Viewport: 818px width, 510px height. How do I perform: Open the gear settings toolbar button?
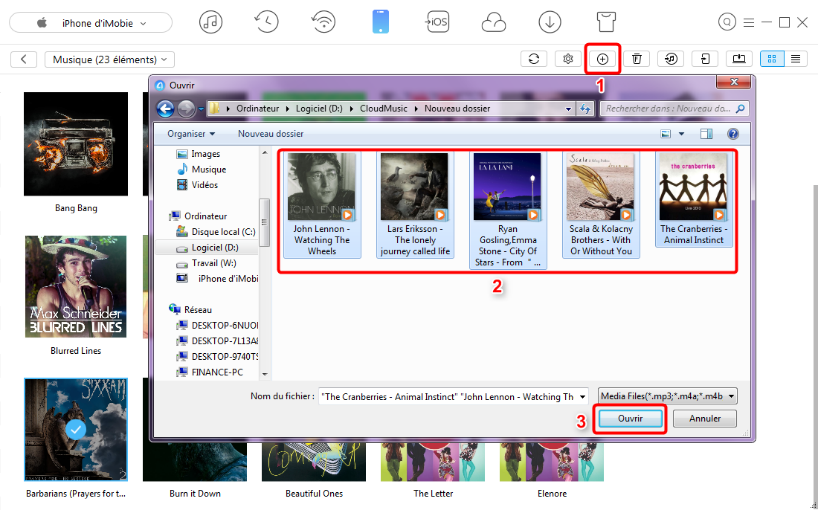coord(568,59)
